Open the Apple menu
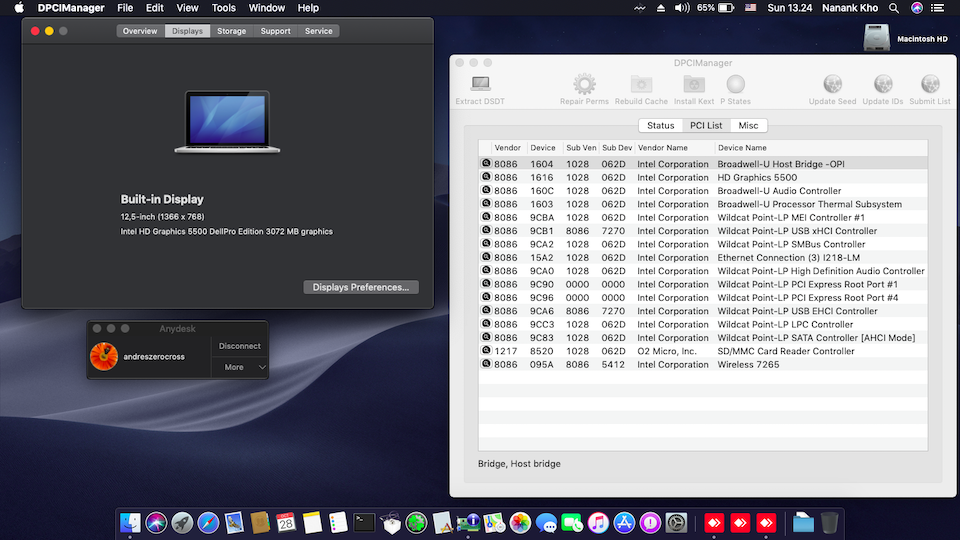960x540 pixels. point(19,8)
